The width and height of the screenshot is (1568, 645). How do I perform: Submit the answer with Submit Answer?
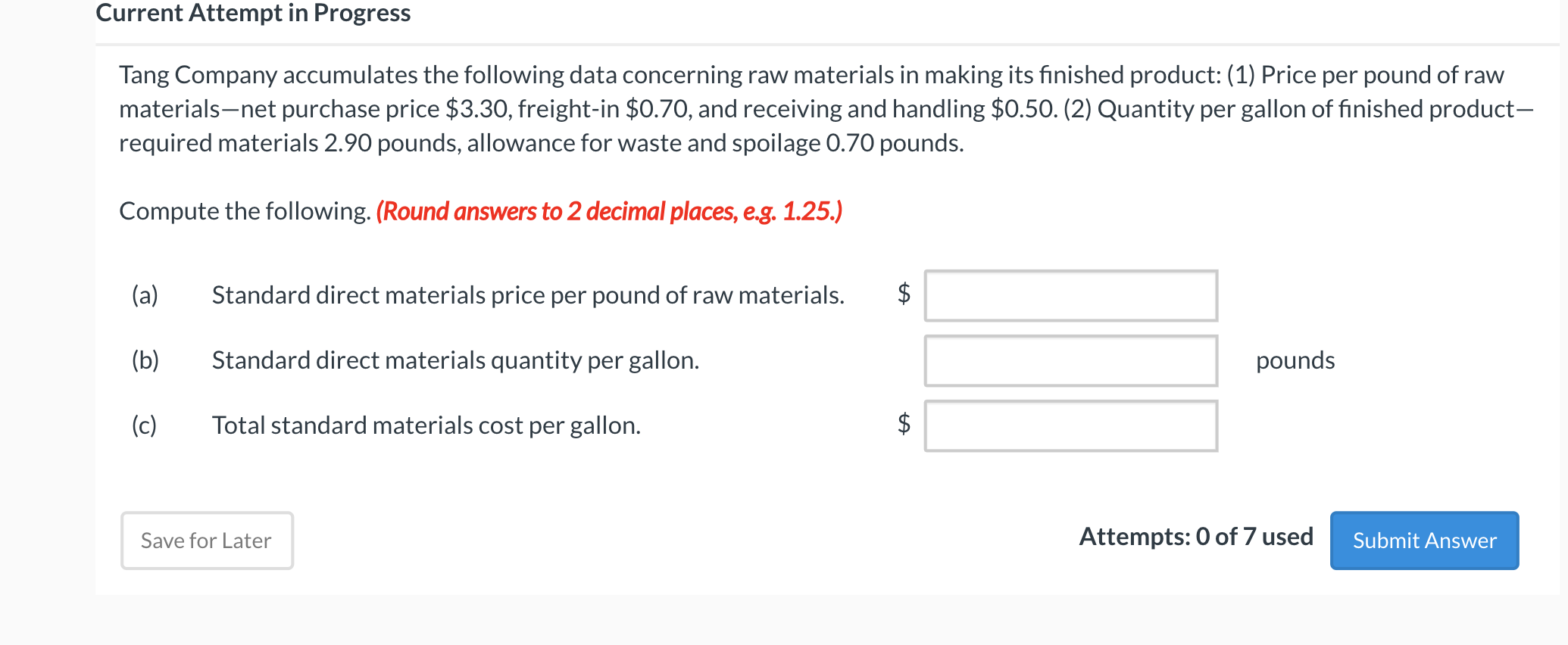pyautogui.click(x=1424, y=541)
